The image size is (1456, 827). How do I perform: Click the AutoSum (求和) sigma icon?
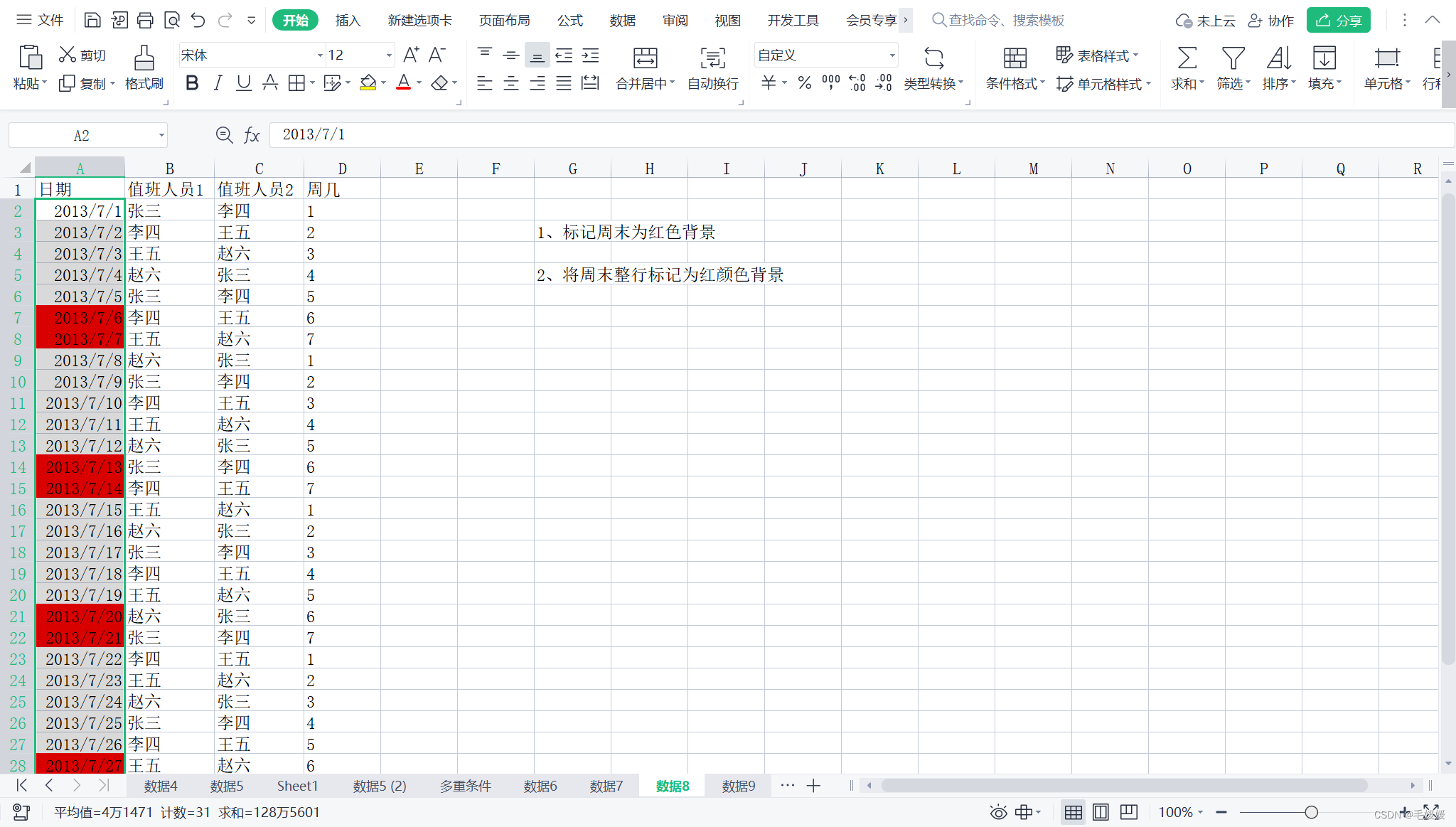click(x=1187, y=58)
